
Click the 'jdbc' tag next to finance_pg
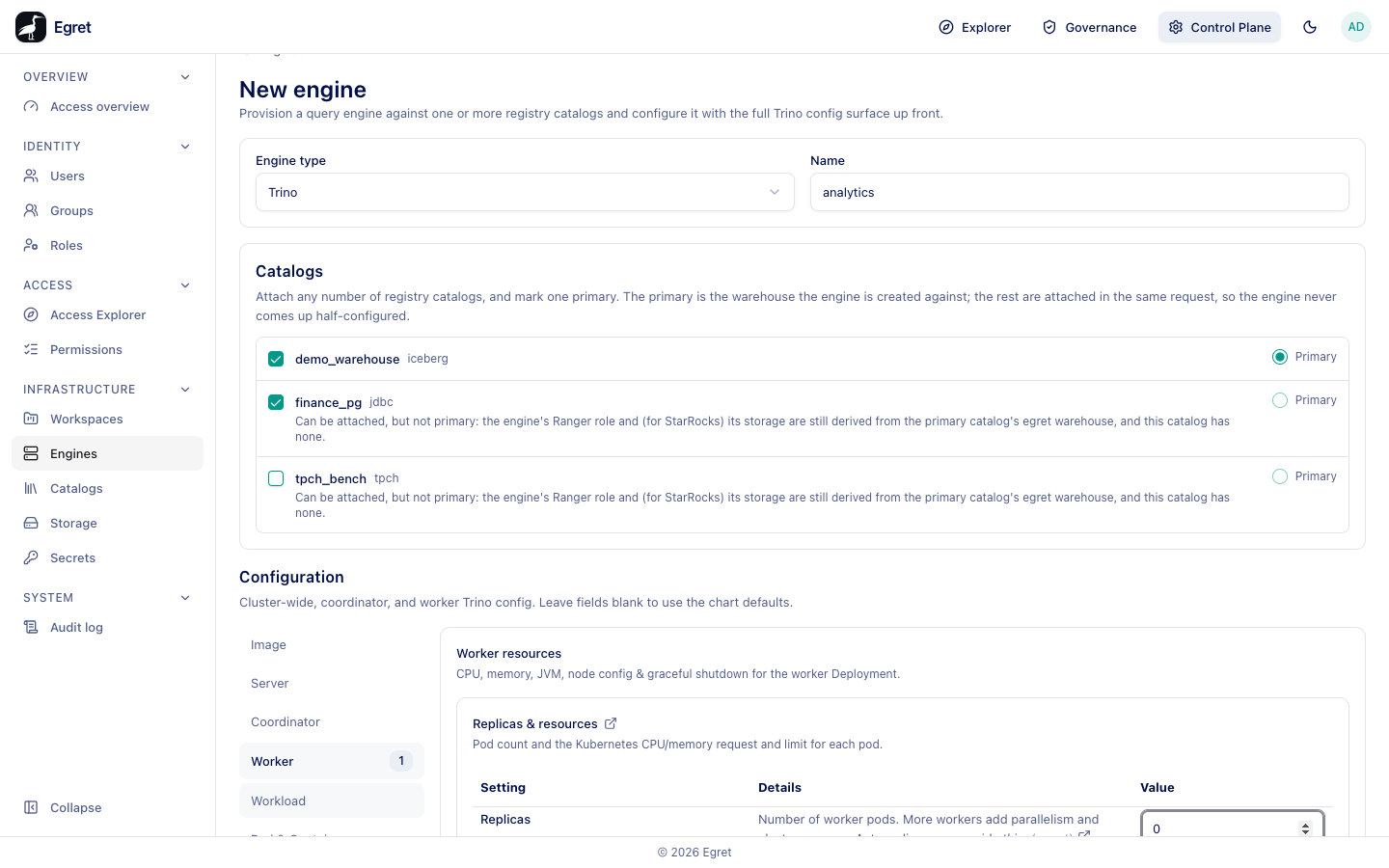pyautogui.click(x=381, y=402)
